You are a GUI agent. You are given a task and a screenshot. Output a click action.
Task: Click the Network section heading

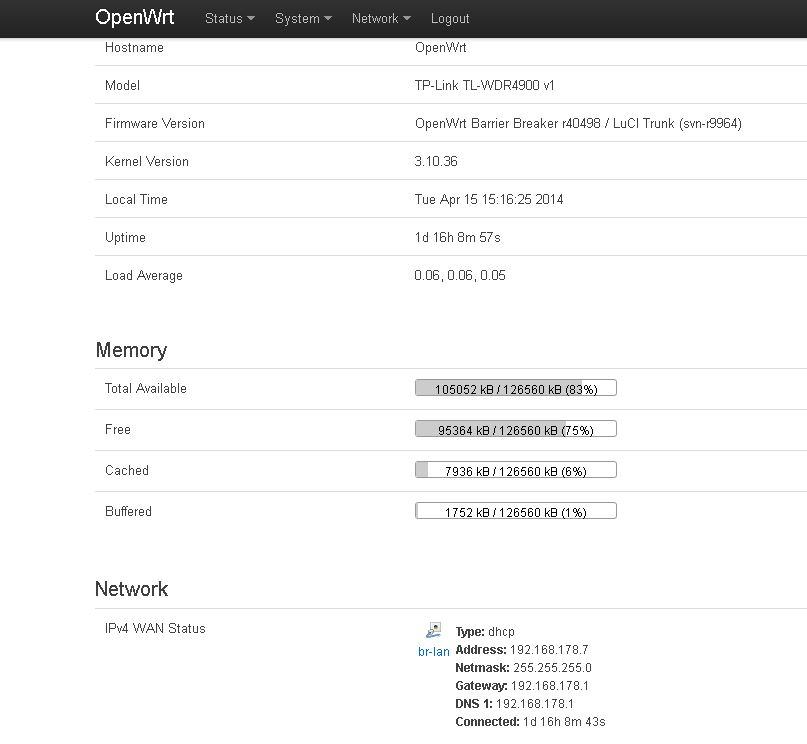click(x=131, y=589)
